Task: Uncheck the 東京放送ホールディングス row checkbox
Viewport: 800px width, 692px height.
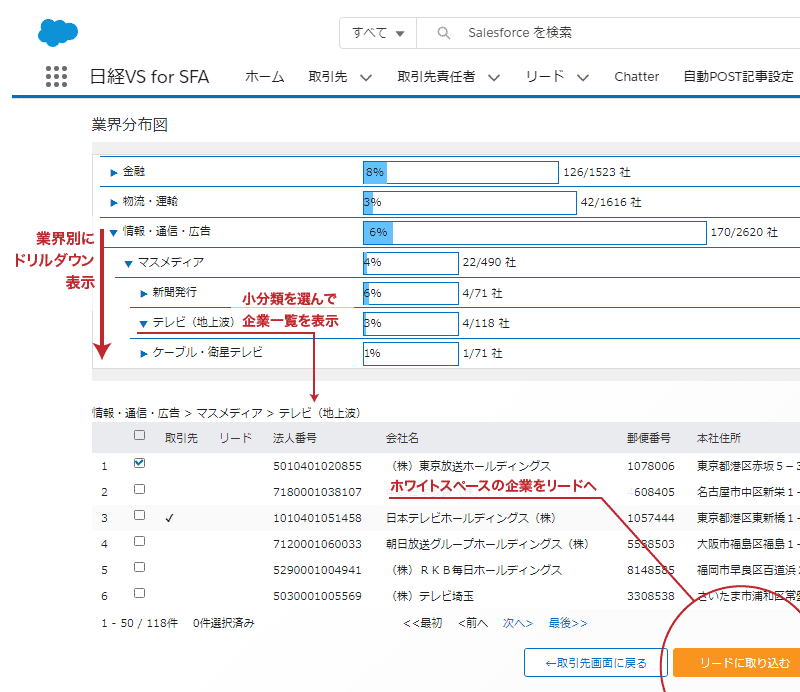Action: (139, 463)
